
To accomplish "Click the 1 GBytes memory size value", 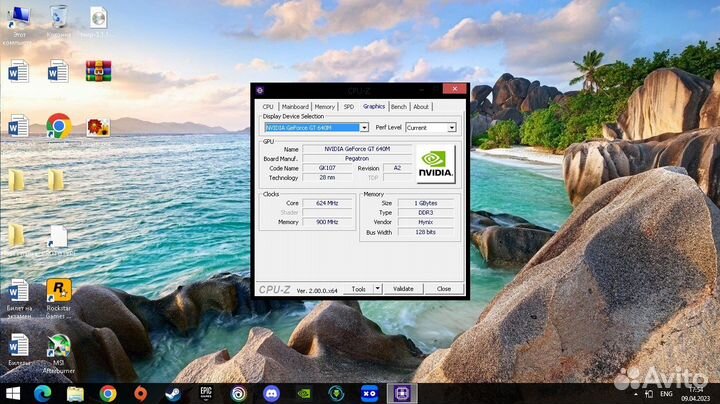I will click(x=426, y=203).
